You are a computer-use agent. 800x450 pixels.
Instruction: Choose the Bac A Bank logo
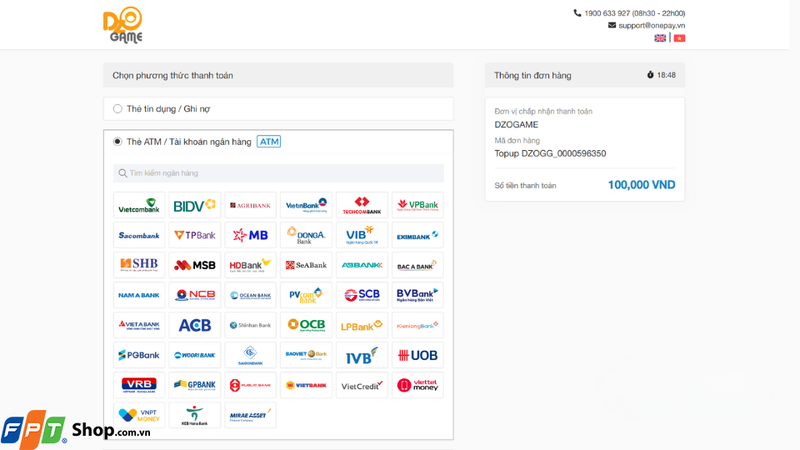pyautogui.click(x=417, y=265)
